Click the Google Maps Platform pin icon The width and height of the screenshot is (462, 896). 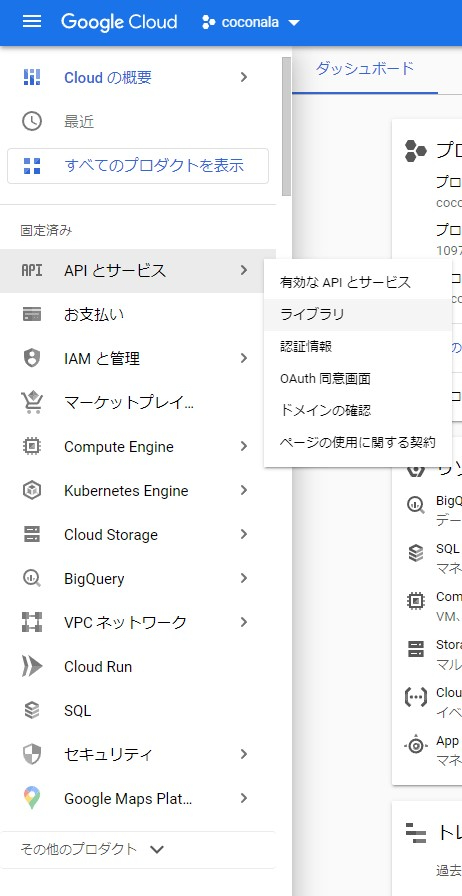pyautogui.click(x=32, y=798)
